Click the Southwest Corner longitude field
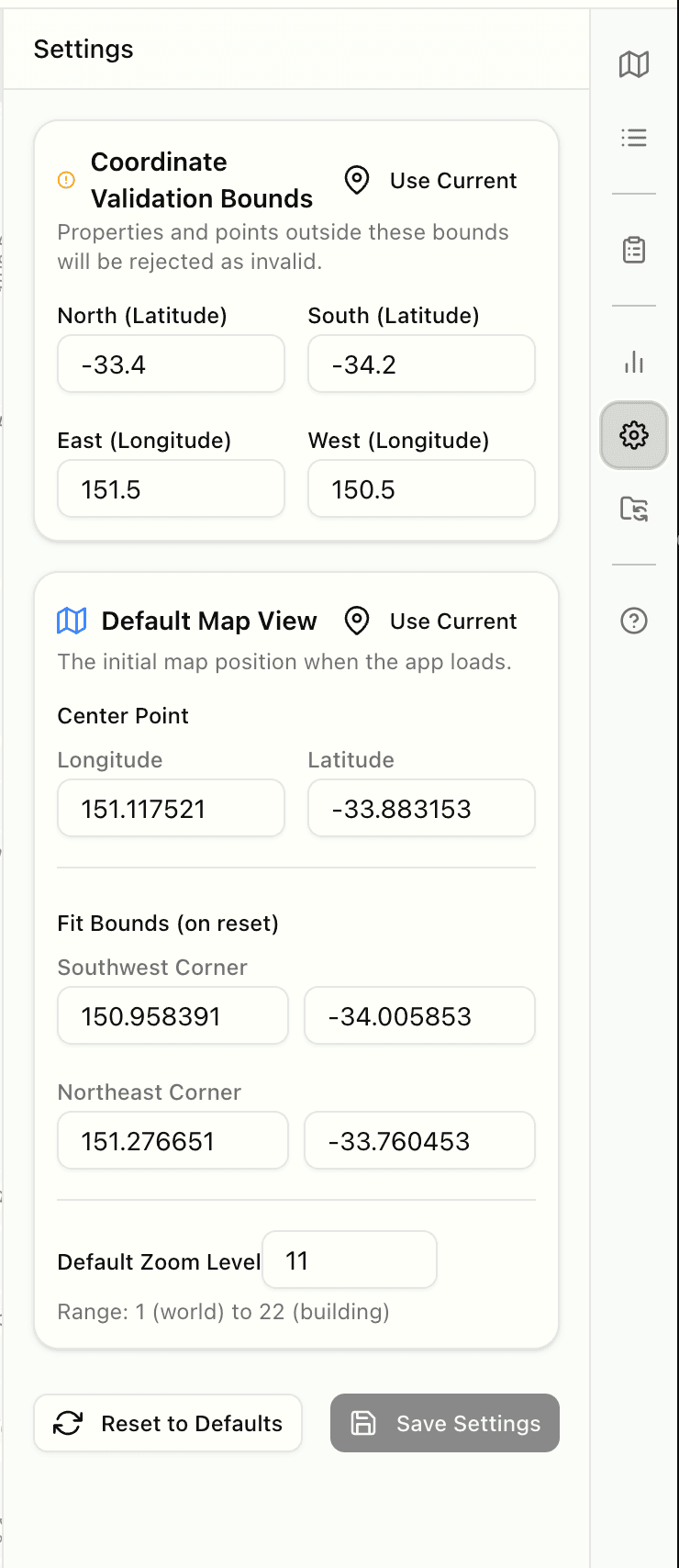The width and height of the screenshot is (679, 1568). (x=173, y=1015)
